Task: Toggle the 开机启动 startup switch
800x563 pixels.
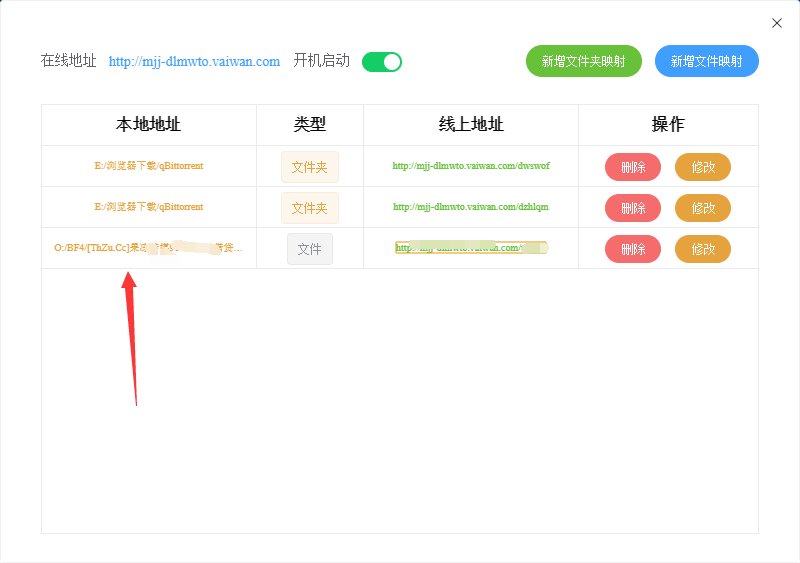Action: pos(382,62)
